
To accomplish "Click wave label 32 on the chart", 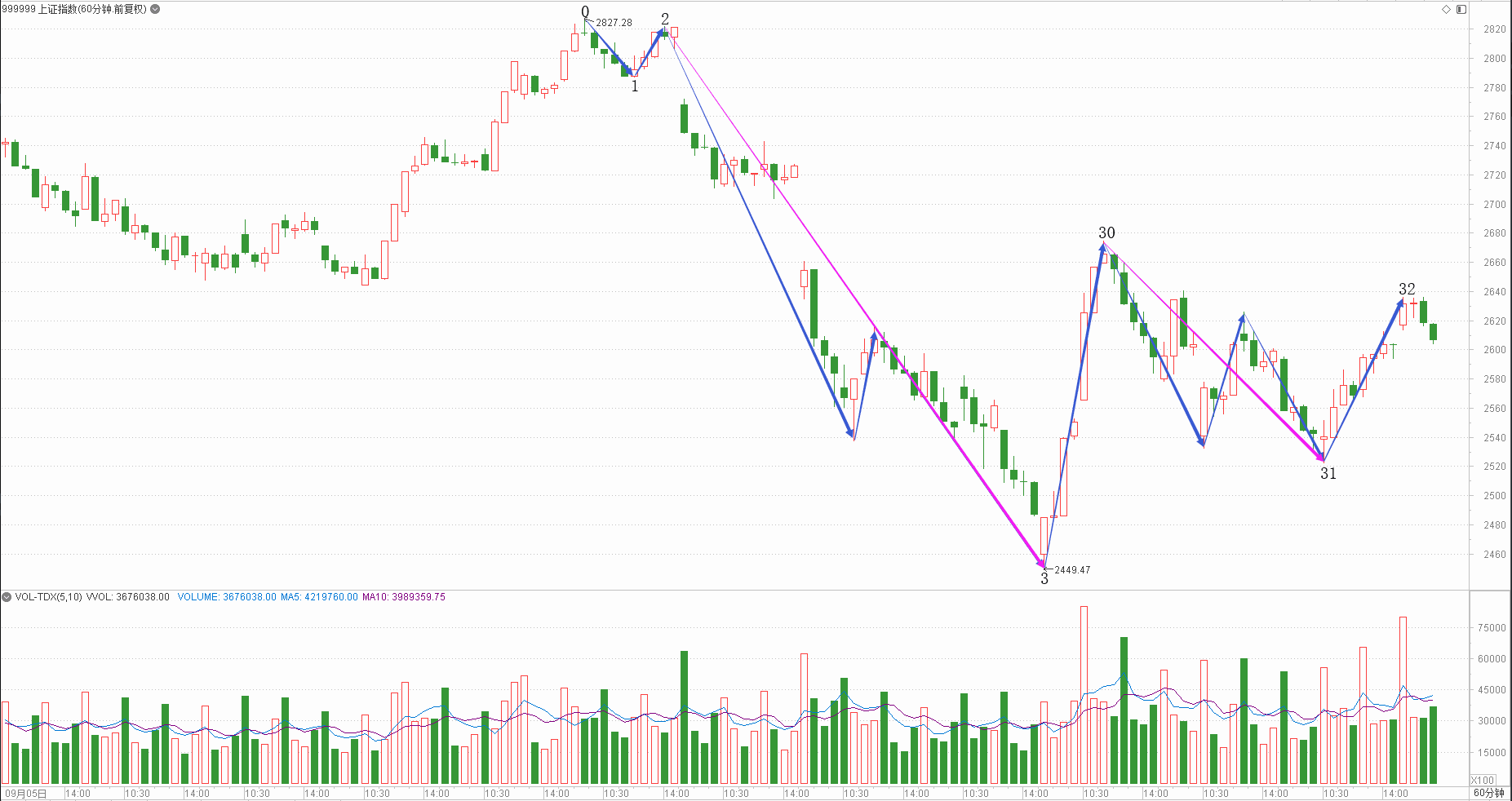I will [1407, 290].
